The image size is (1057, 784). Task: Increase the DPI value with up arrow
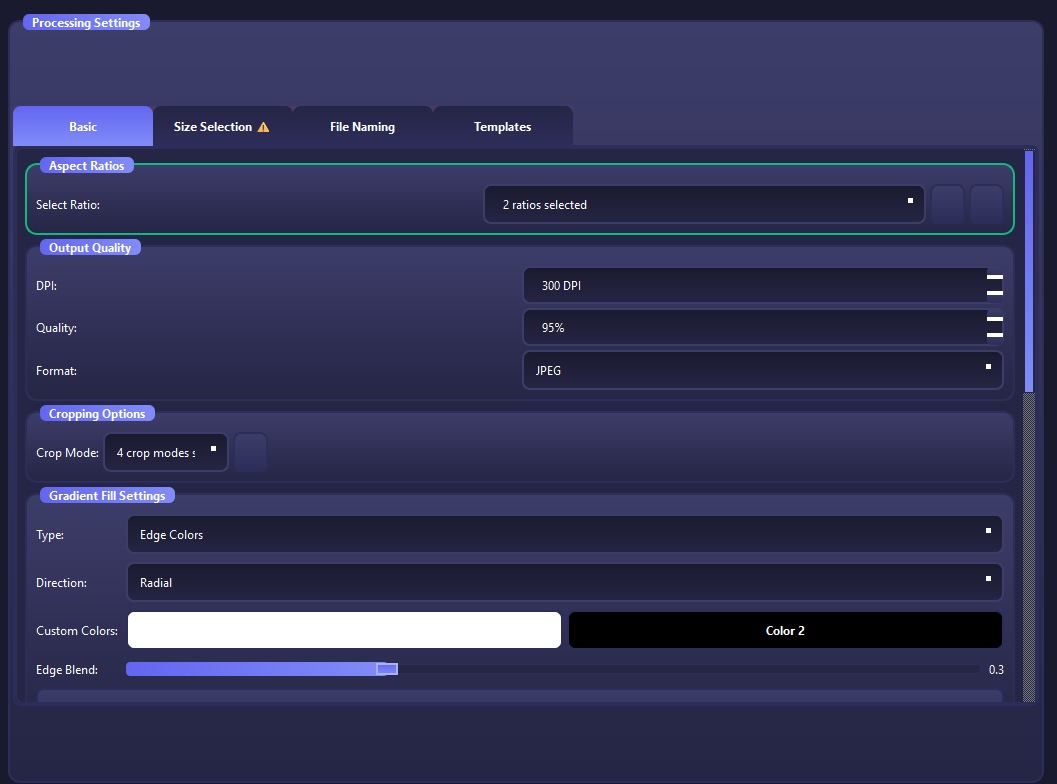pos(995,278)
